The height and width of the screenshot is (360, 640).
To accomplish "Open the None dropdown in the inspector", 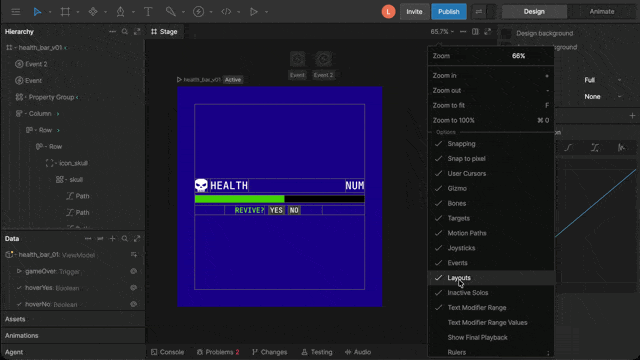I will (602, 97).
